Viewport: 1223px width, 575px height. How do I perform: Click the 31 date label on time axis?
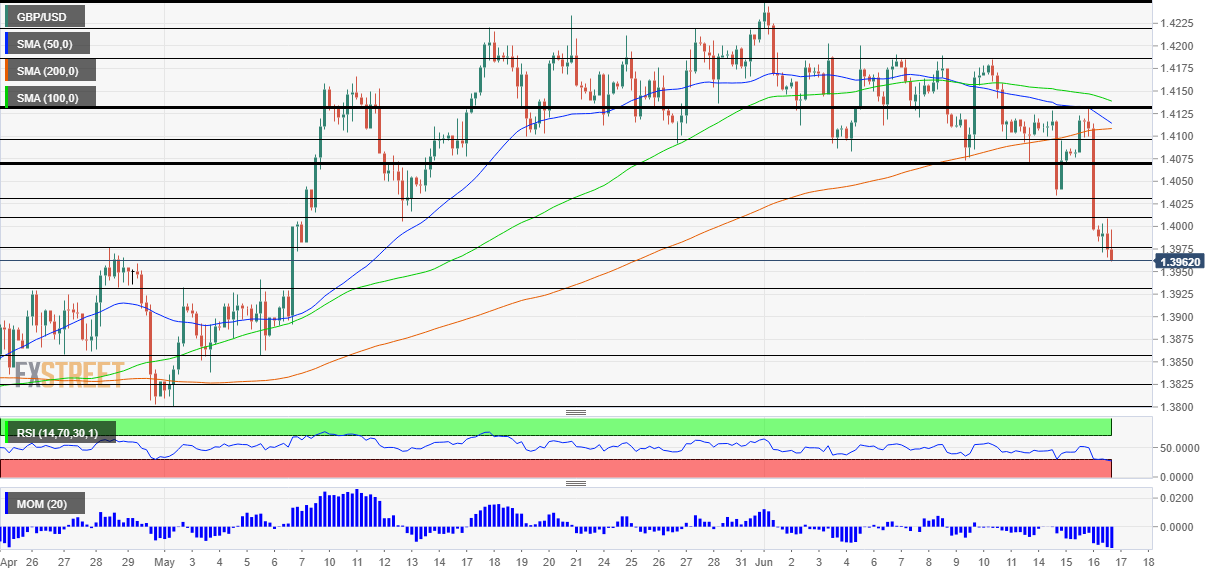tap(739, 563)
